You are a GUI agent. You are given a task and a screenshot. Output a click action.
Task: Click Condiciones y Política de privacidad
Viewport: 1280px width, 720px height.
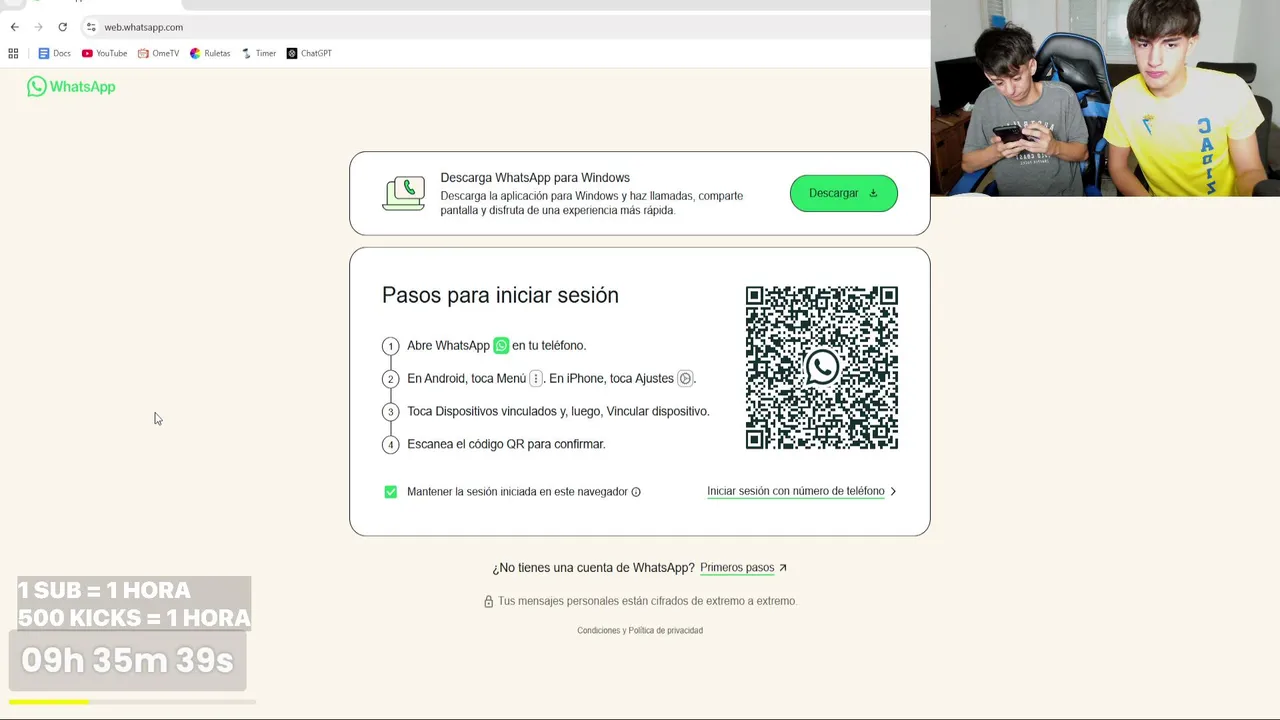point(640,631)
